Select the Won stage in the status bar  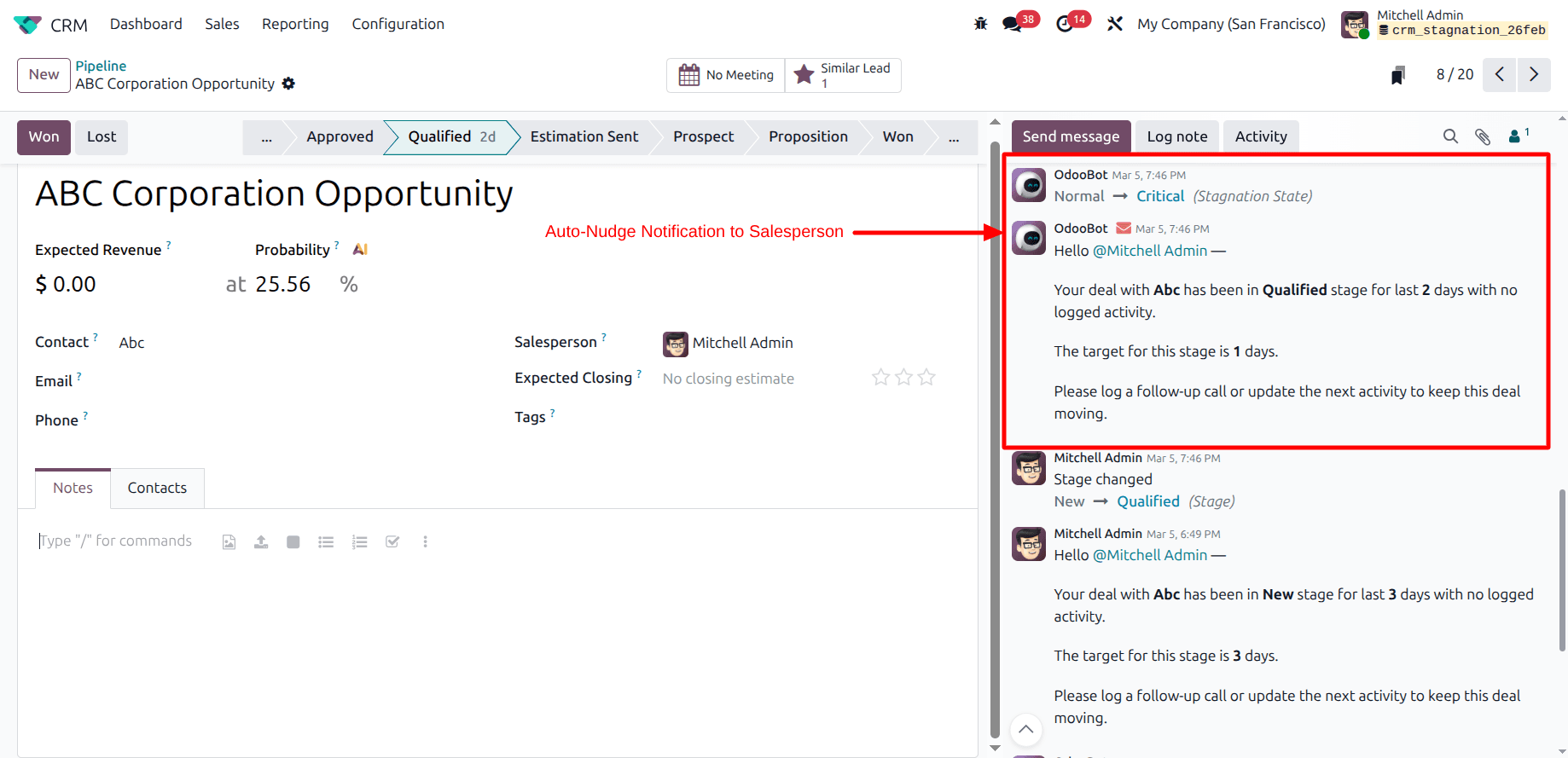(x=897, y=137)
